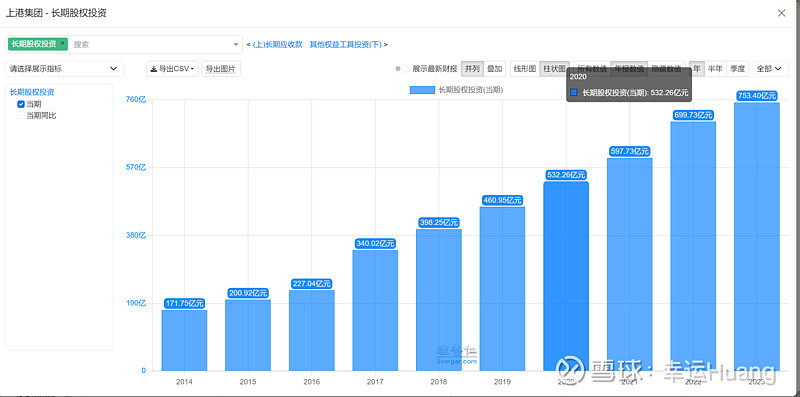Remove the 长期股权投资 tag via its x icon
Viewport: 800px width, 397px height.
(62, 43)
